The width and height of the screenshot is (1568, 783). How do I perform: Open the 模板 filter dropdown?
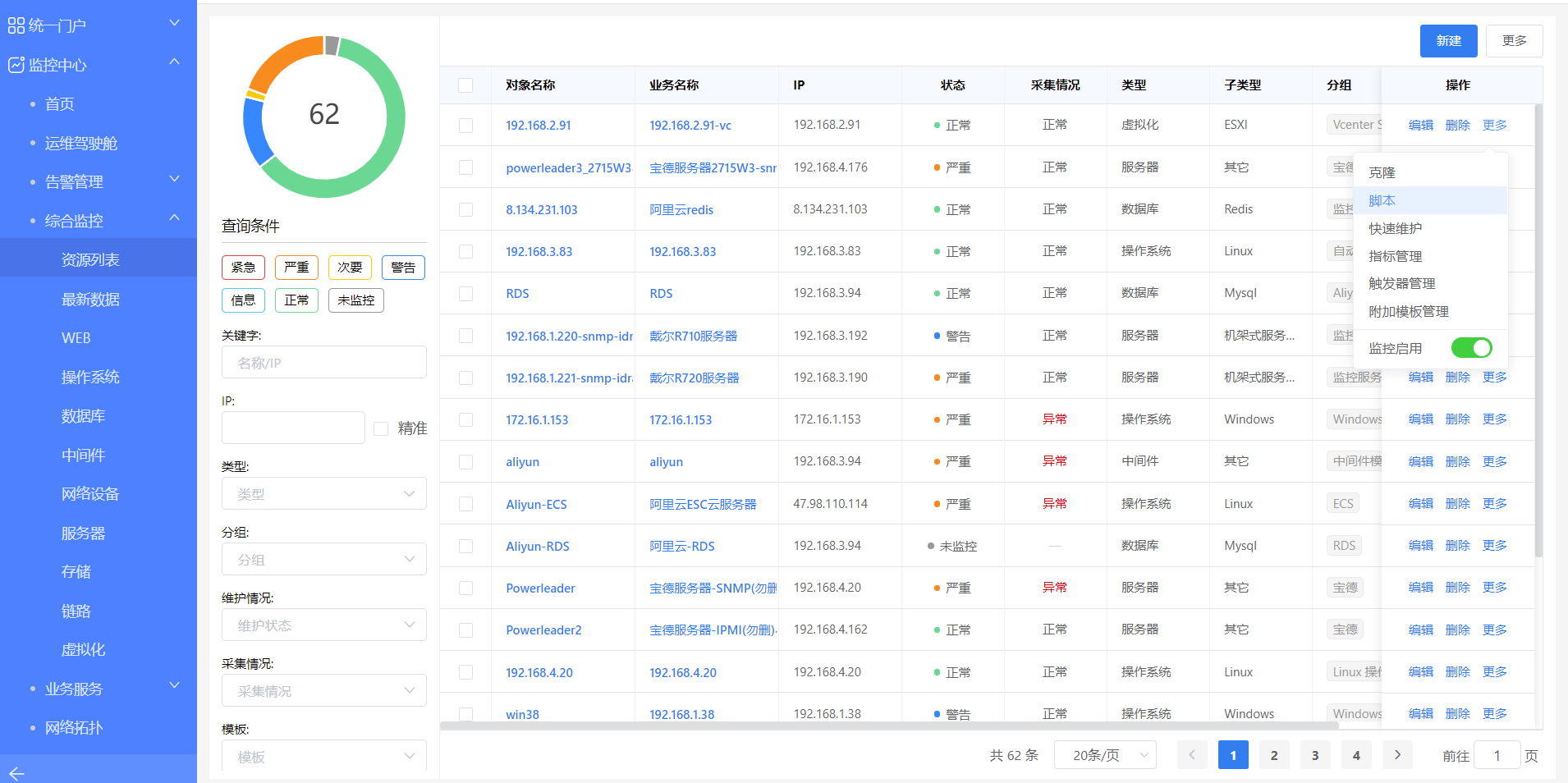pyautogui.click(x=324, y=756)
